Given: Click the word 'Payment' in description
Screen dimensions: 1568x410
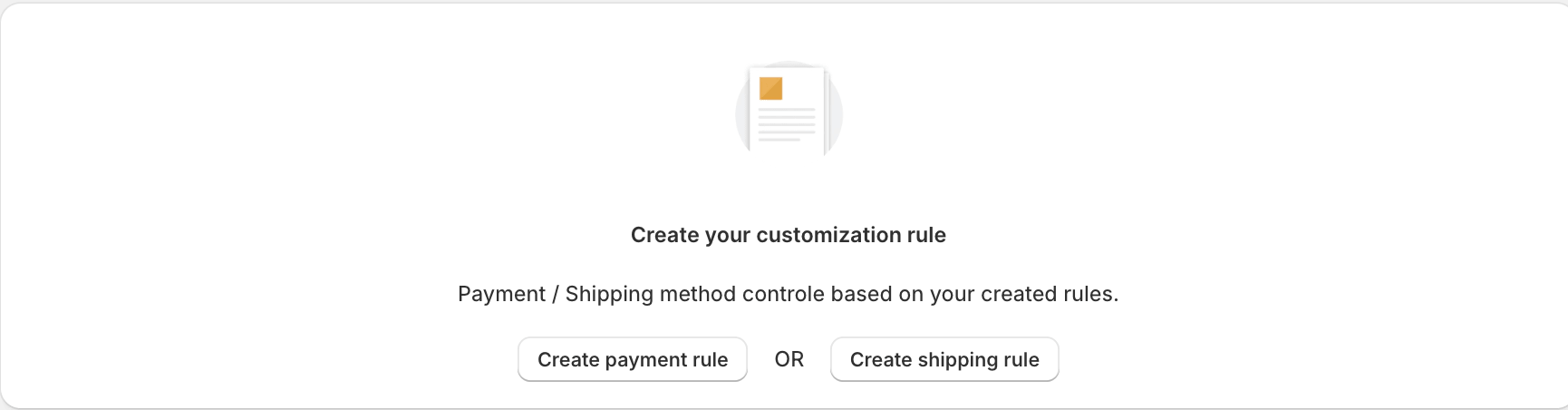Looking at the screenshot, I should pos(502,294).
